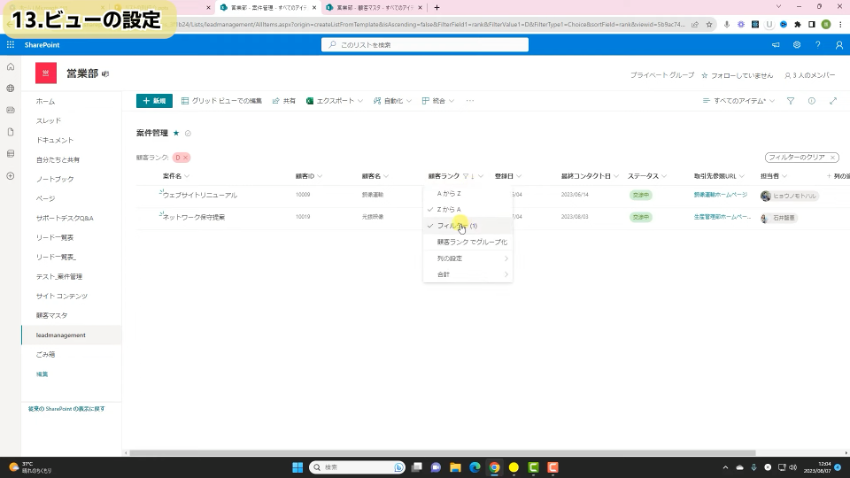Click the 新規 button

tap(155, 101)
